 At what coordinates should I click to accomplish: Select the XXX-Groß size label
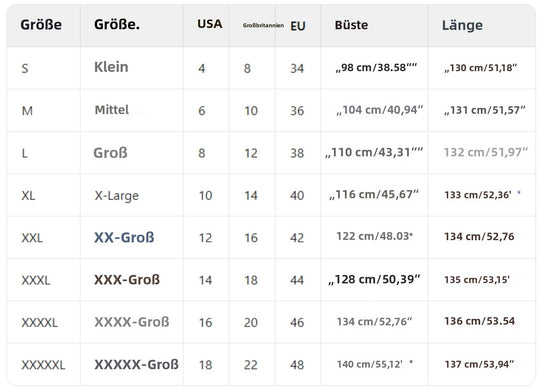click(x=127, y=280)
